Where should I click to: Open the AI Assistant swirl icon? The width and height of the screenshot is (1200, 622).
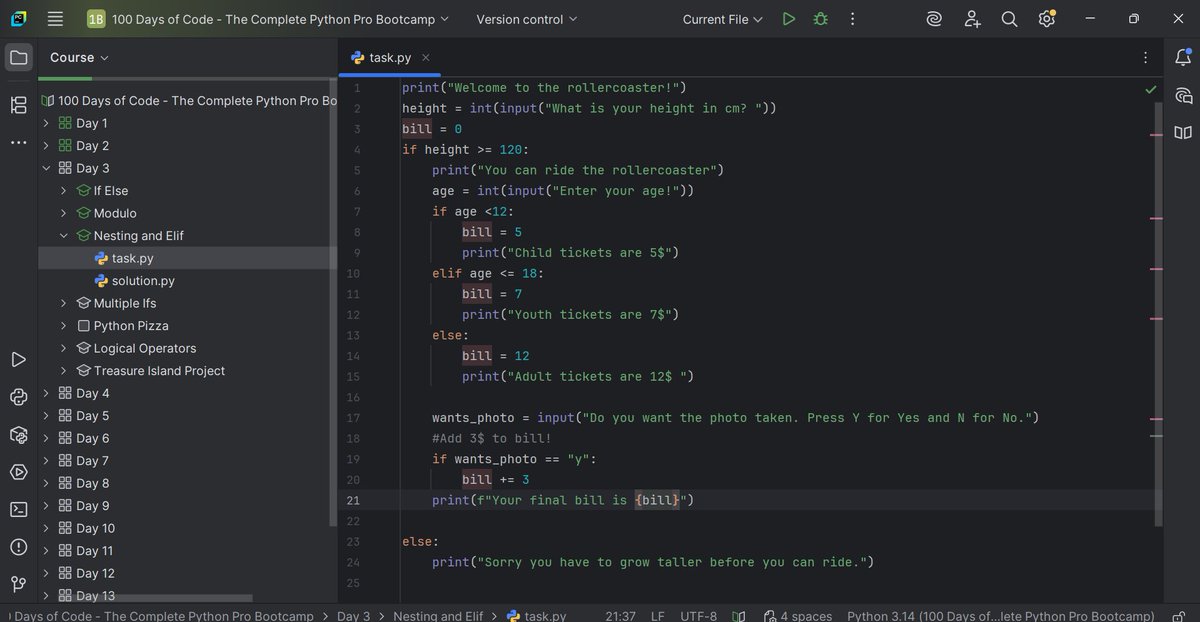[x=934, y=19]
